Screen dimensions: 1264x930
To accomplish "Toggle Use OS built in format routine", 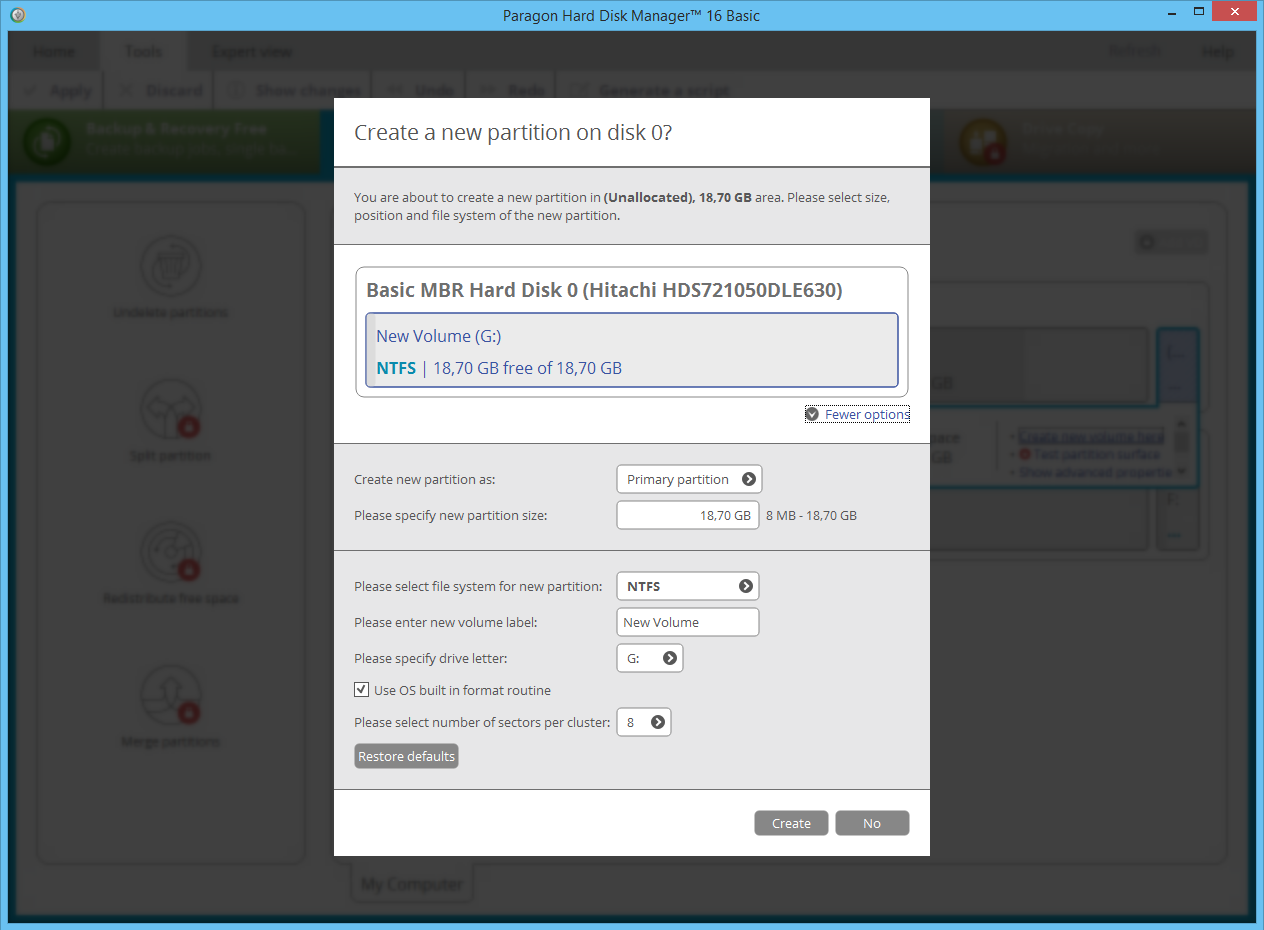I will coord(362,690).
